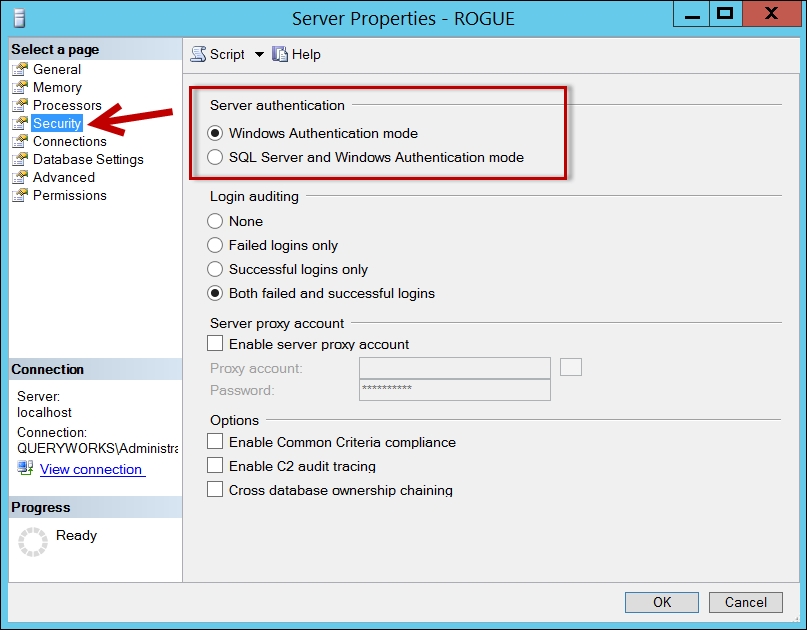The width and height of the screenshot is (807, 630).
Task: Select SQL Server and Windows Authentication mode
Action: pos(215,157)
